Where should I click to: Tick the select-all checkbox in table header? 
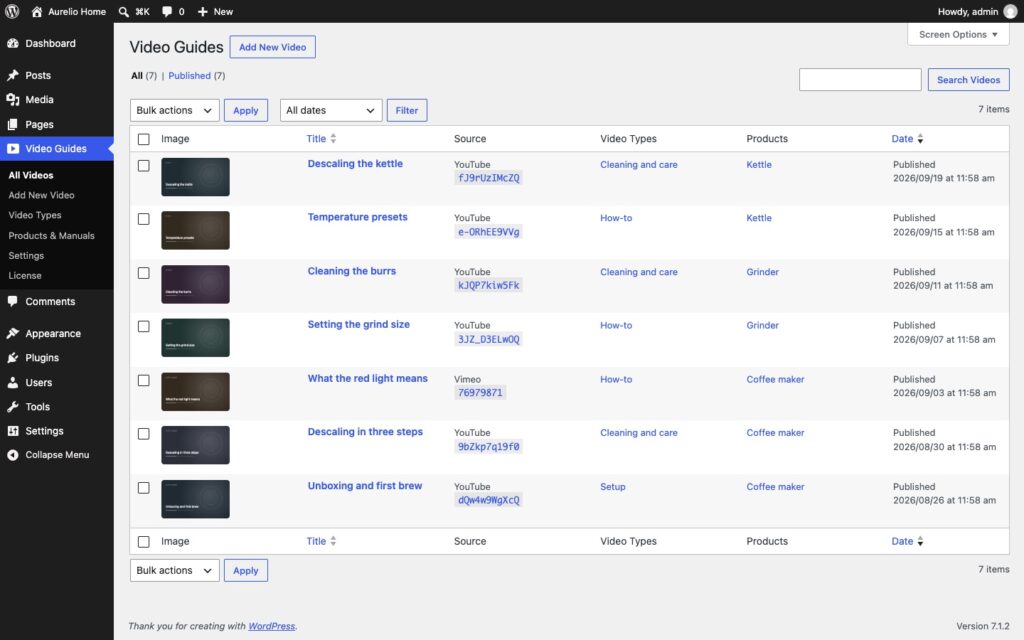144,139
